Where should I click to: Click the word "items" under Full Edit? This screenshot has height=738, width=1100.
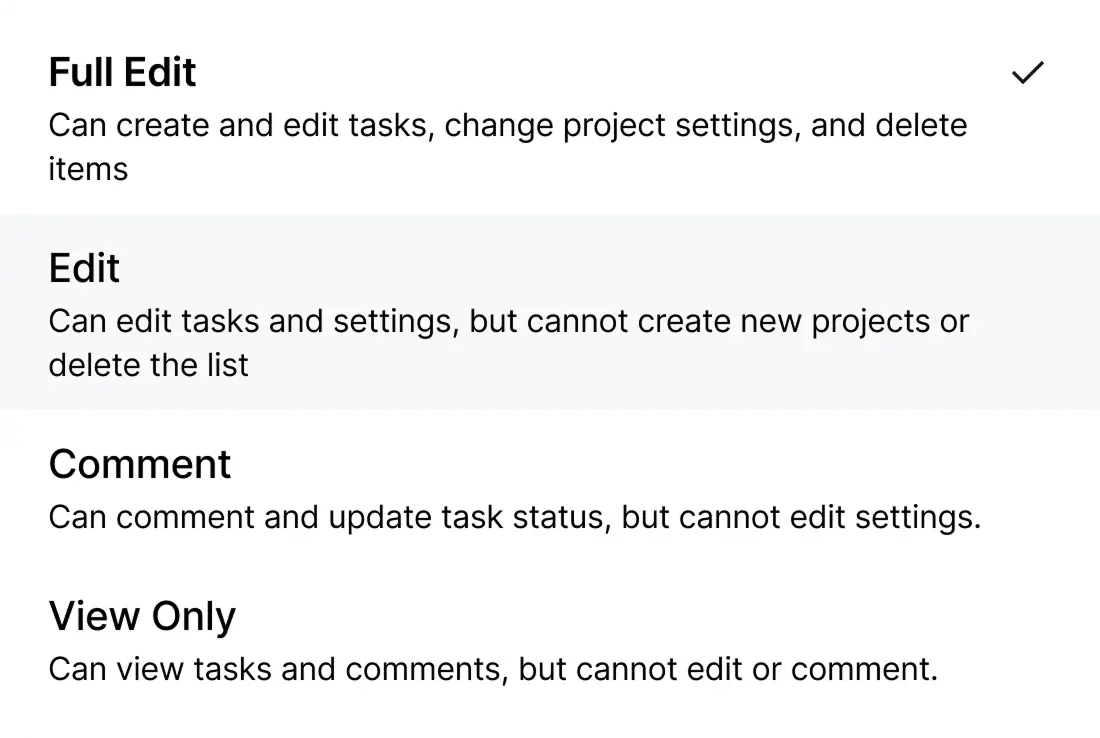(x=88, y=169)
